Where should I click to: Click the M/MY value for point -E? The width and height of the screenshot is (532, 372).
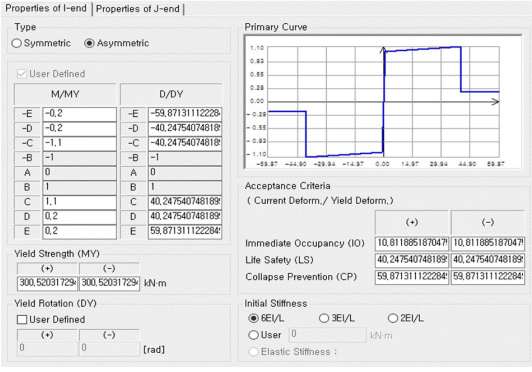click(79, 114)
